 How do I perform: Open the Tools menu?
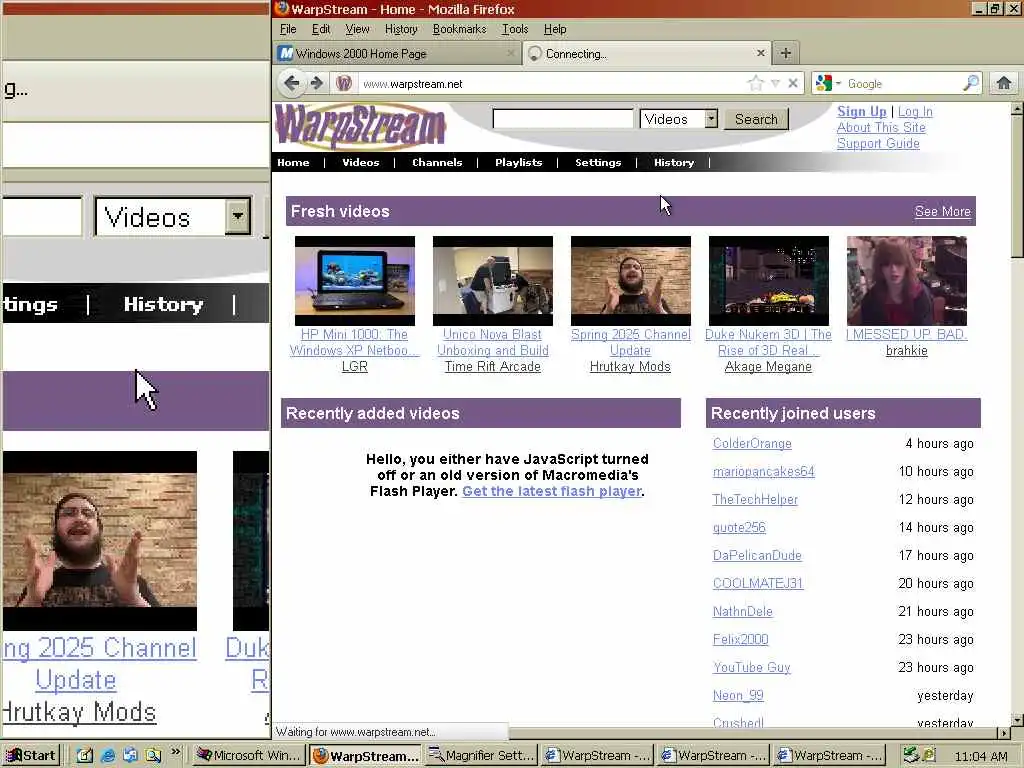tap(515, 29)
